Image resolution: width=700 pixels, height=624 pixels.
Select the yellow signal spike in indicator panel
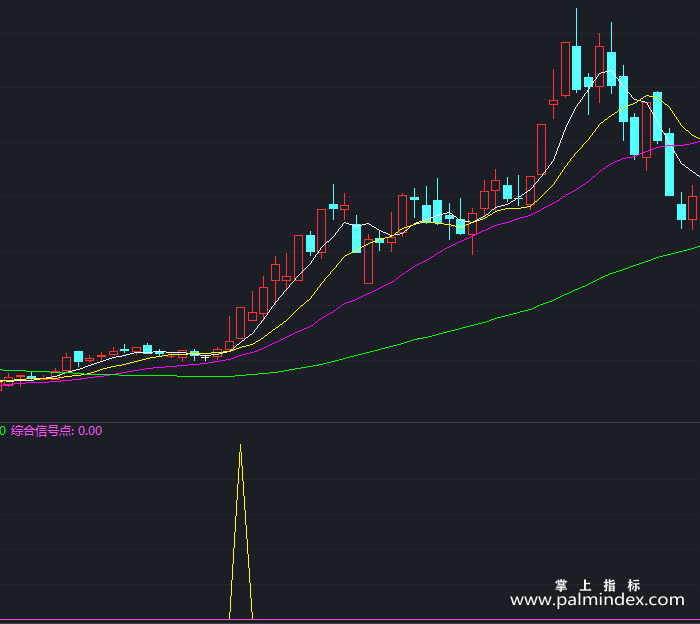(241, 531)
